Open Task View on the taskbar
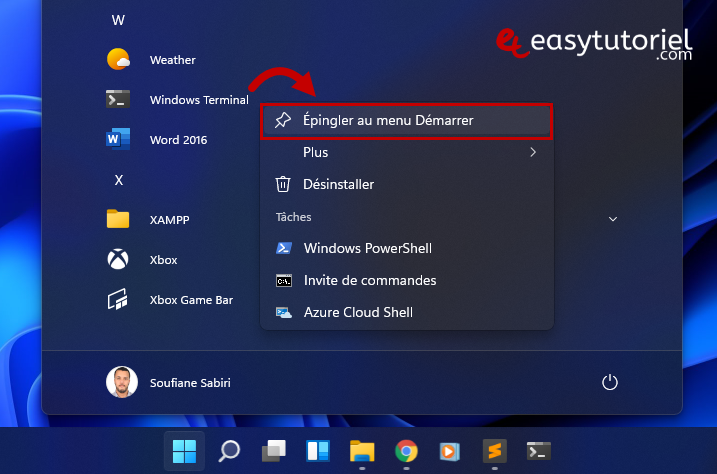Viewport: 717px width, 474px height. pyautogui.click(x=273, y=451)
